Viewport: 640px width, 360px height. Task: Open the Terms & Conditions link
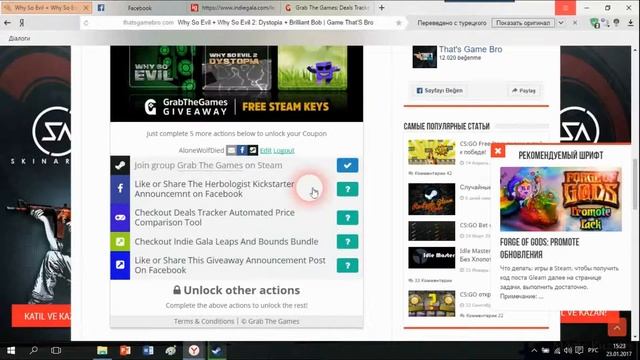[x=204, y=322]
